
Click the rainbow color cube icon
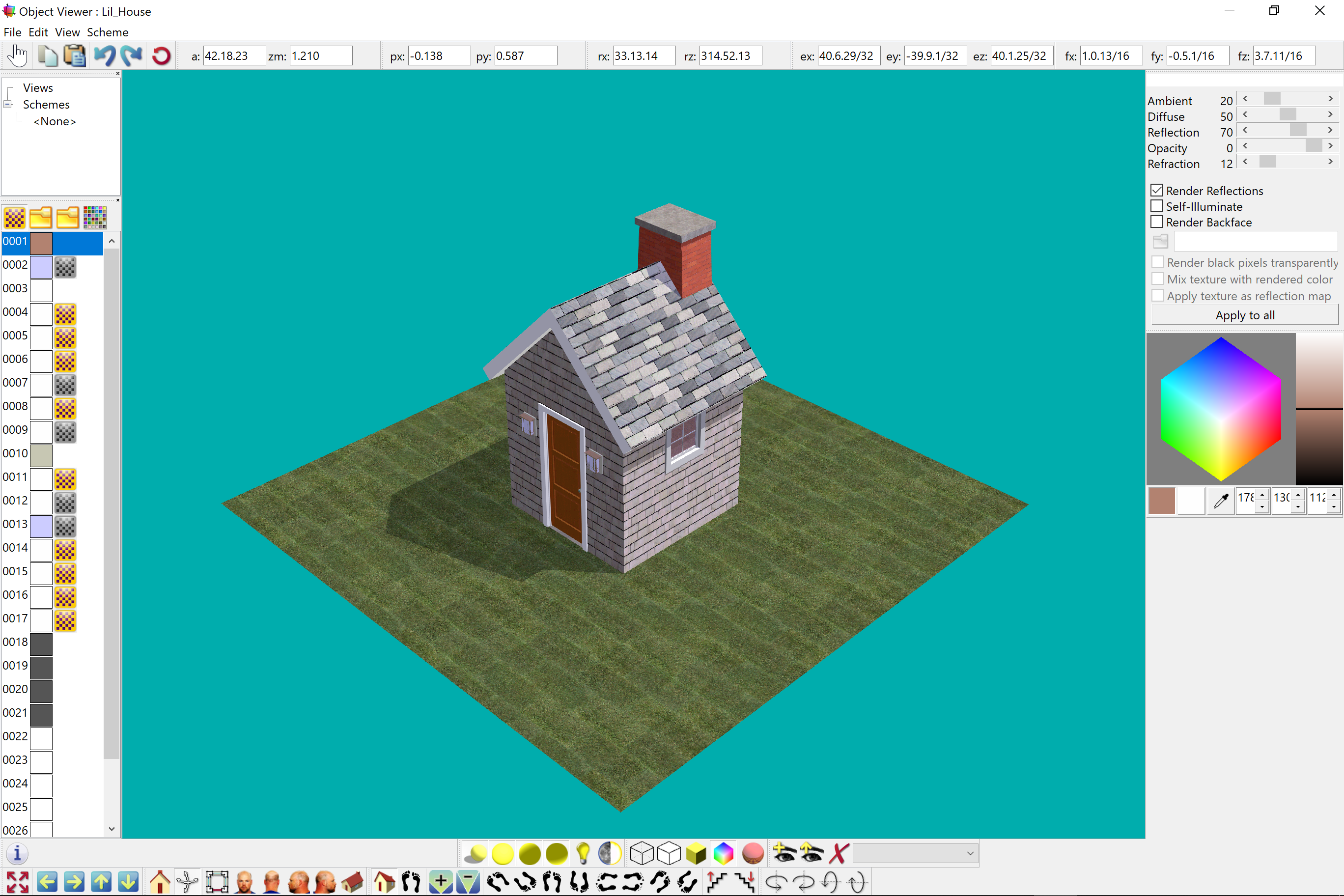tap(724, 853)
